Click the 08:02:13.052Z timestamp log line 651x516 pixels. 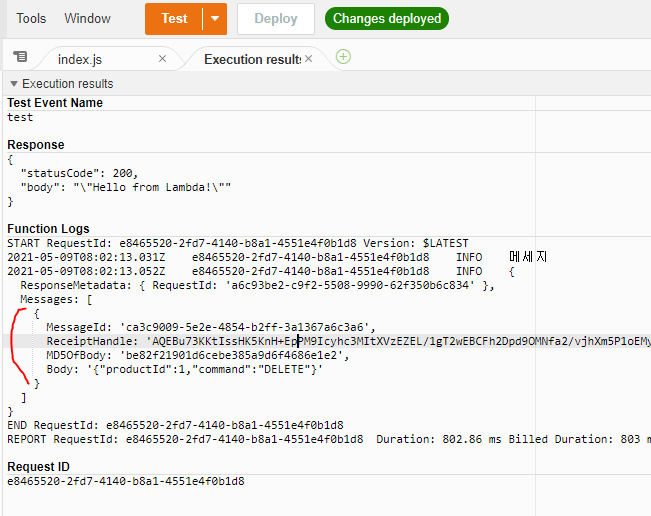(x=261, y=271)
